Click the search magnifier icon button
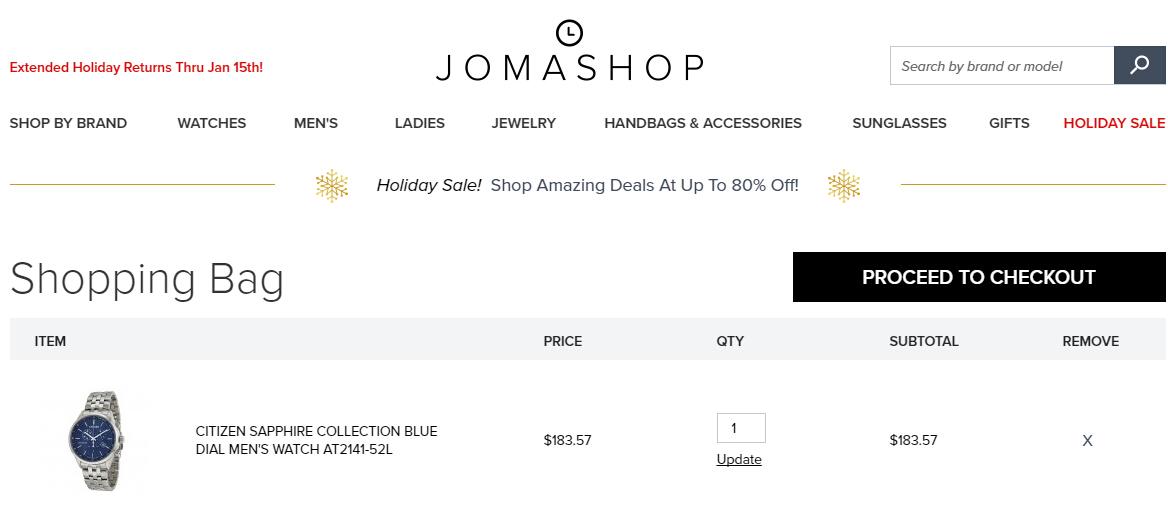 (x=1140, y=66)
